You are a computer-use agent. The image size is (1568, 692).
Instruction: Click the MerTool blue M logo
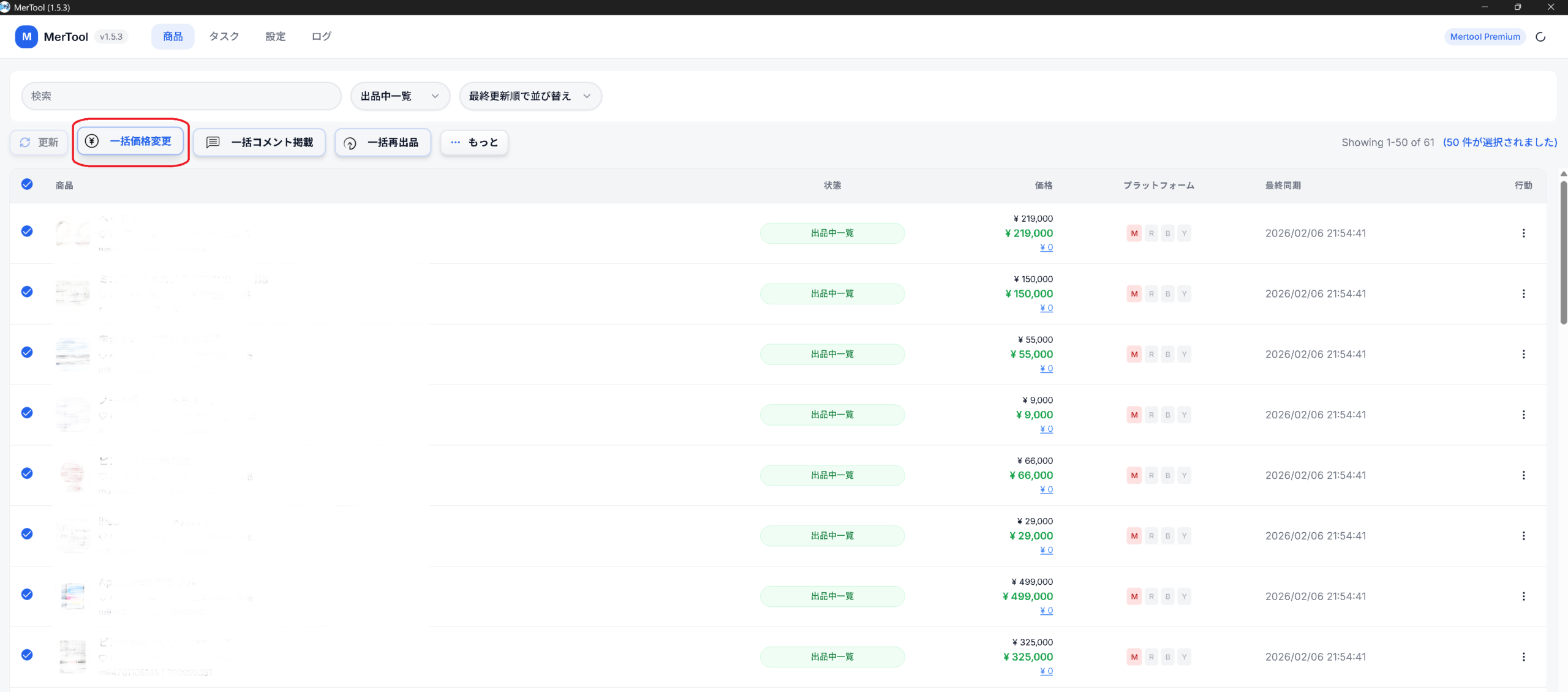[26, 37]
